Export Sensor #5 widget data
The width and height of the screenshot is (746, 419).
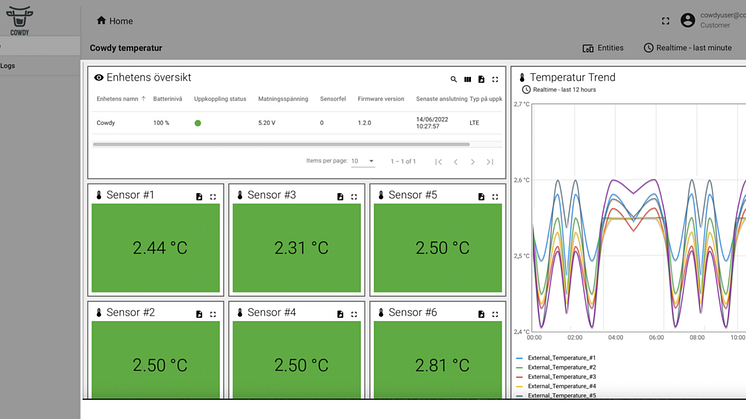481,197
